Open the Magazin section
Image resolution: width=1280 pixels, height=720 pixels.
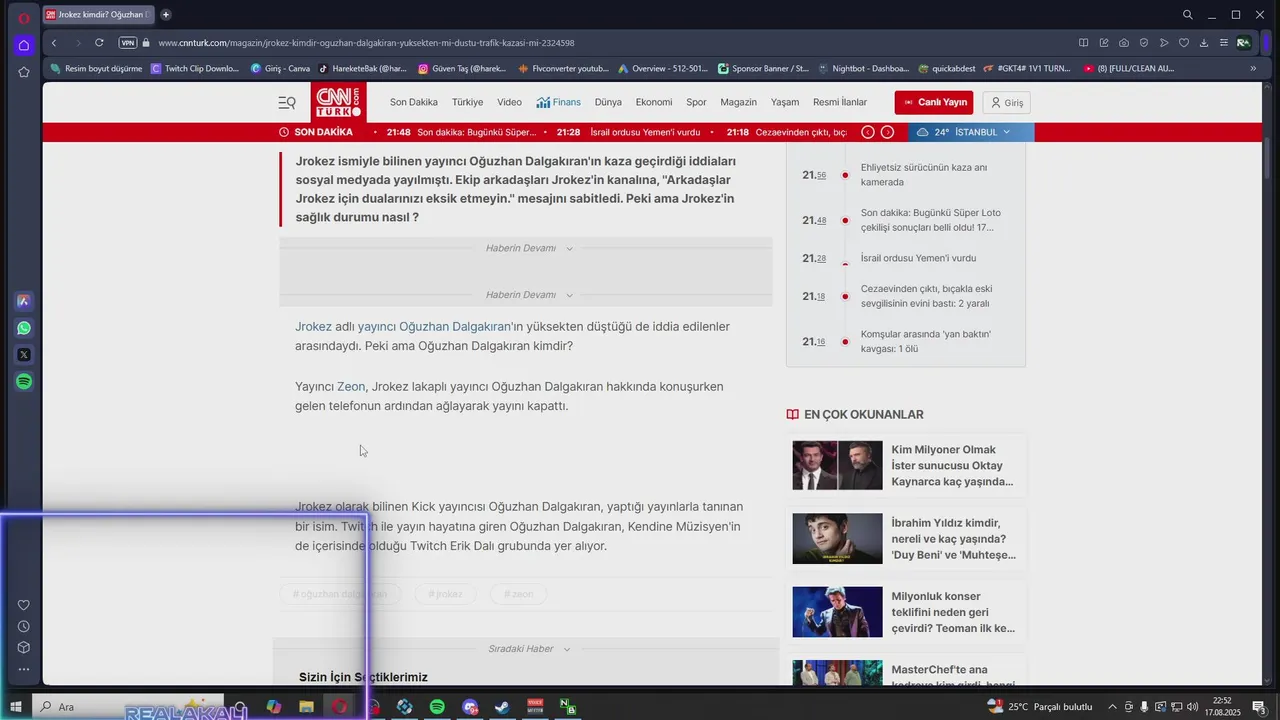(738, 102)
